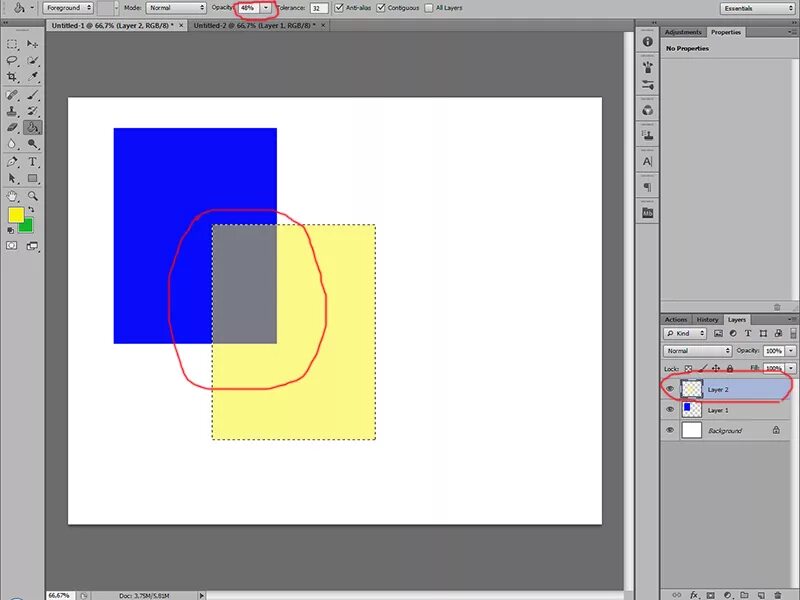Select the Crop tool

pyautogui.click(x=12, y=77)
